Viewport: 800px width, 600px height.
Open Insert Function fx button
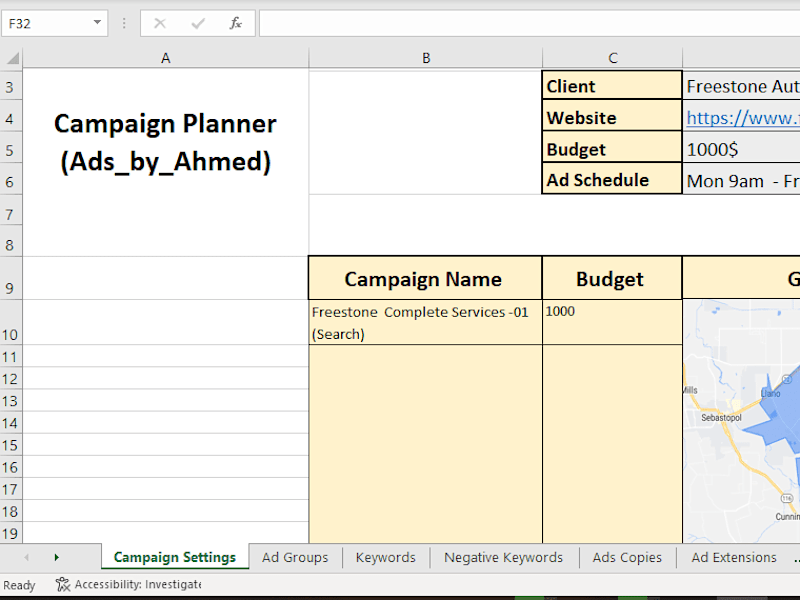tap(235, 23)
